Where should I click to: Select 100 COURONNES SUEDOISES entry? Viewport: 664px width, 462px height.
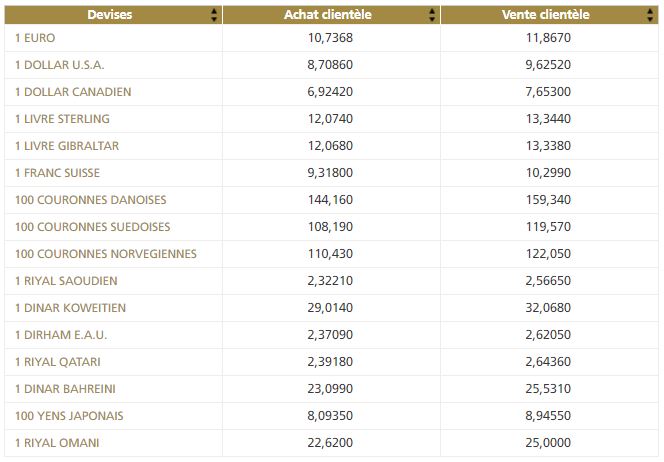(93, 227)
